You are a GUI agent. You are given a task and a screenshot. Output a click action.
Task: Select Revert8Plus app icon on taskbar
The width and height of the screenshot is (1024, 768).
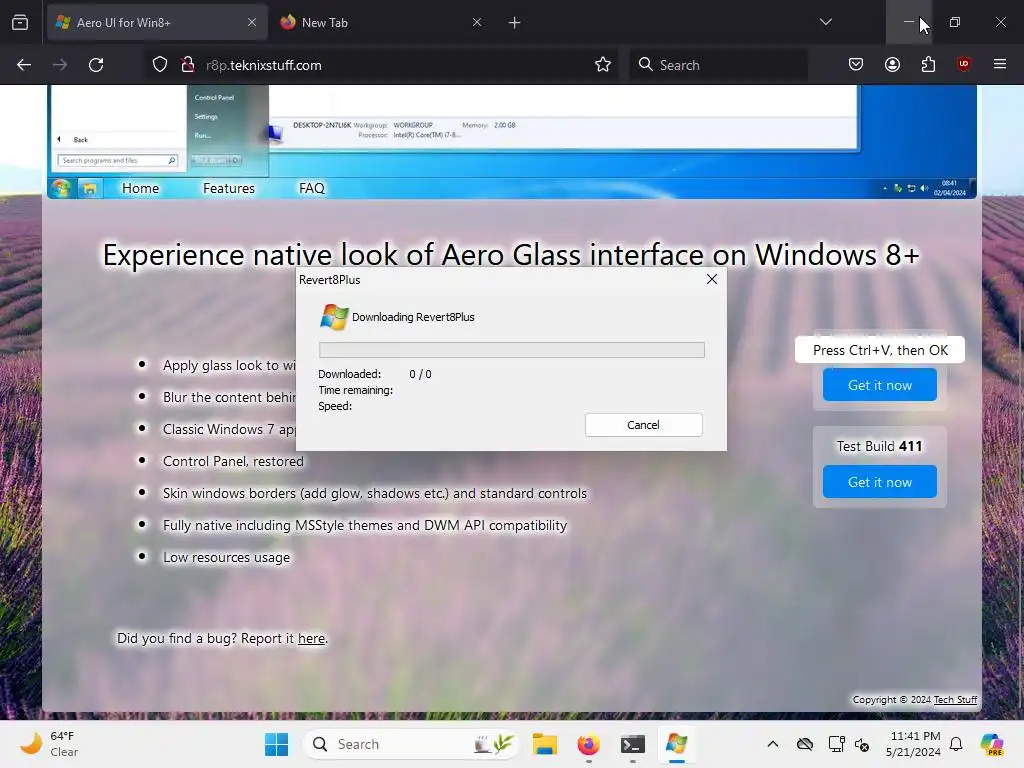click(677, 744)
